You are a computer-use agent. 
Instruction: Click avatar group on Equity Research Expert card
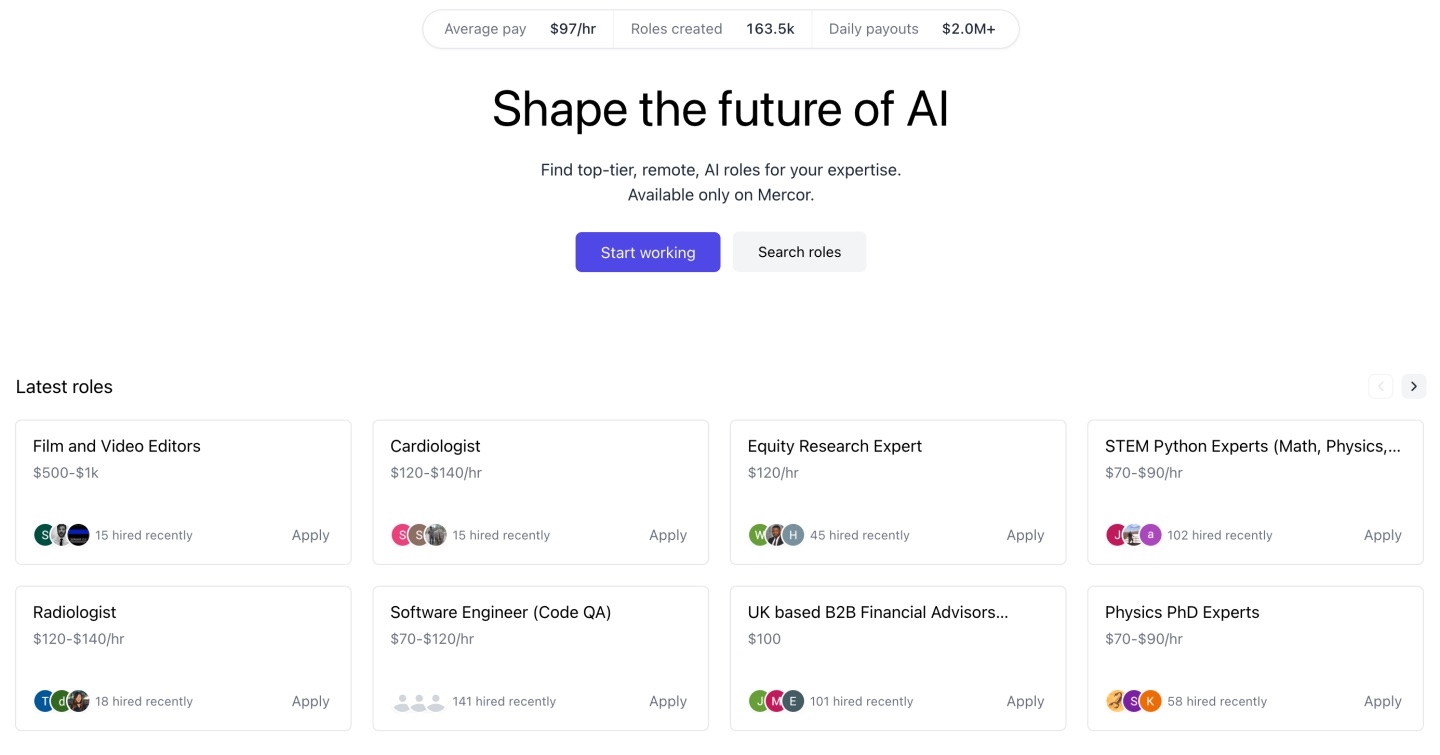point(776,535)
